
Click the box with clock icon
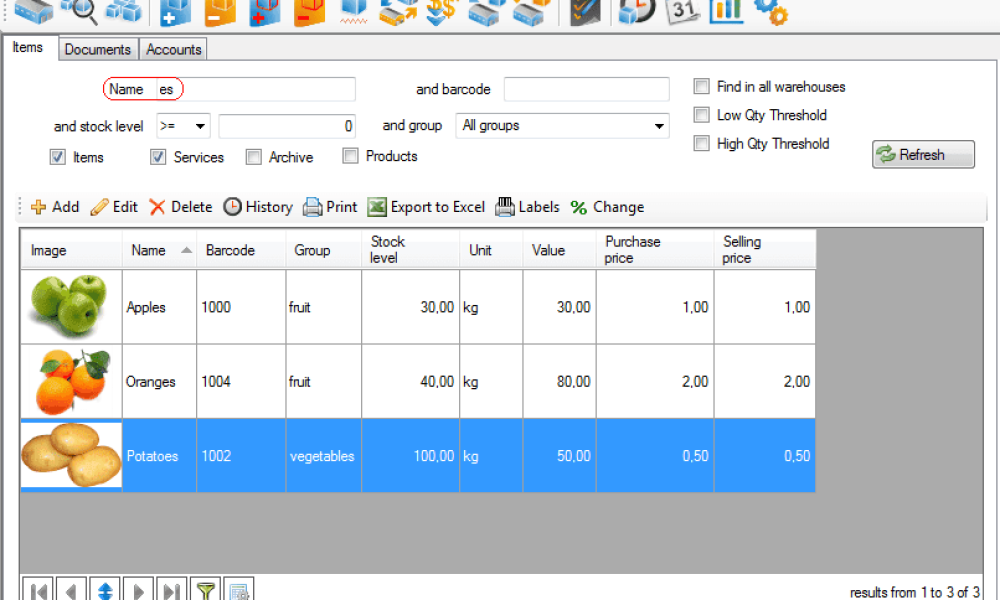(636, 11)
